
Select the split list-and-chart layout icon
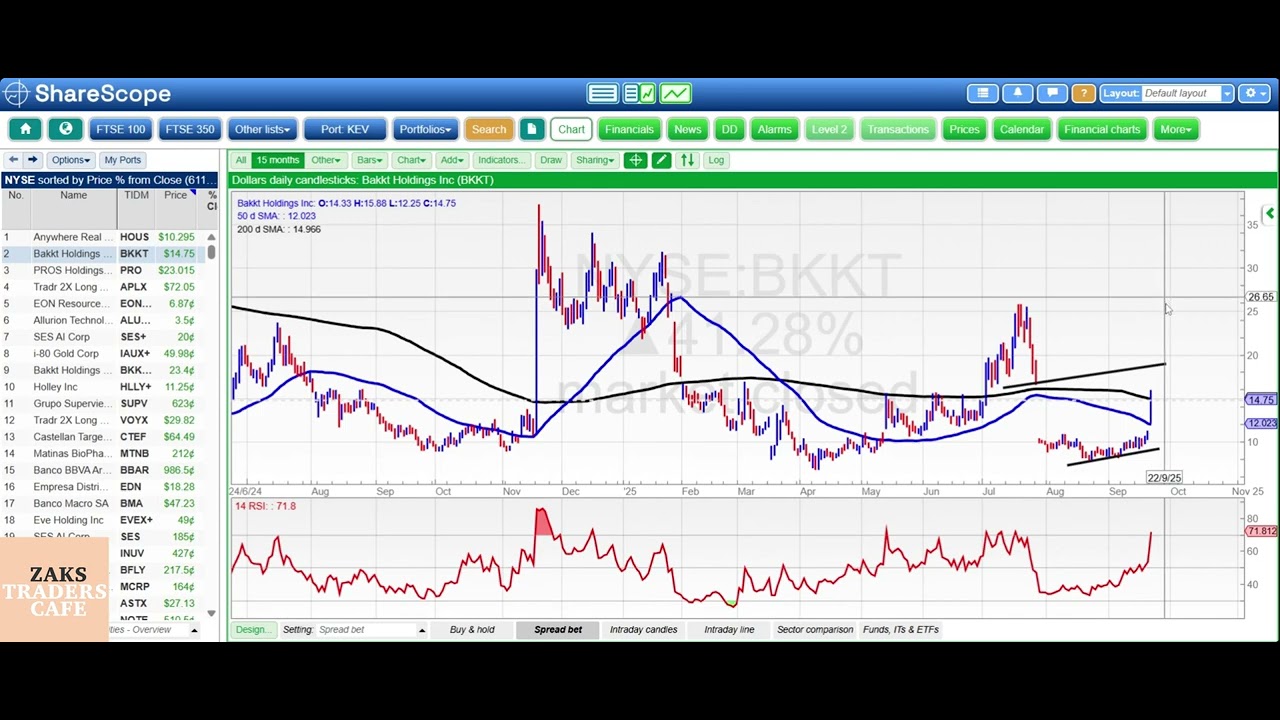[x=638, y=93]
